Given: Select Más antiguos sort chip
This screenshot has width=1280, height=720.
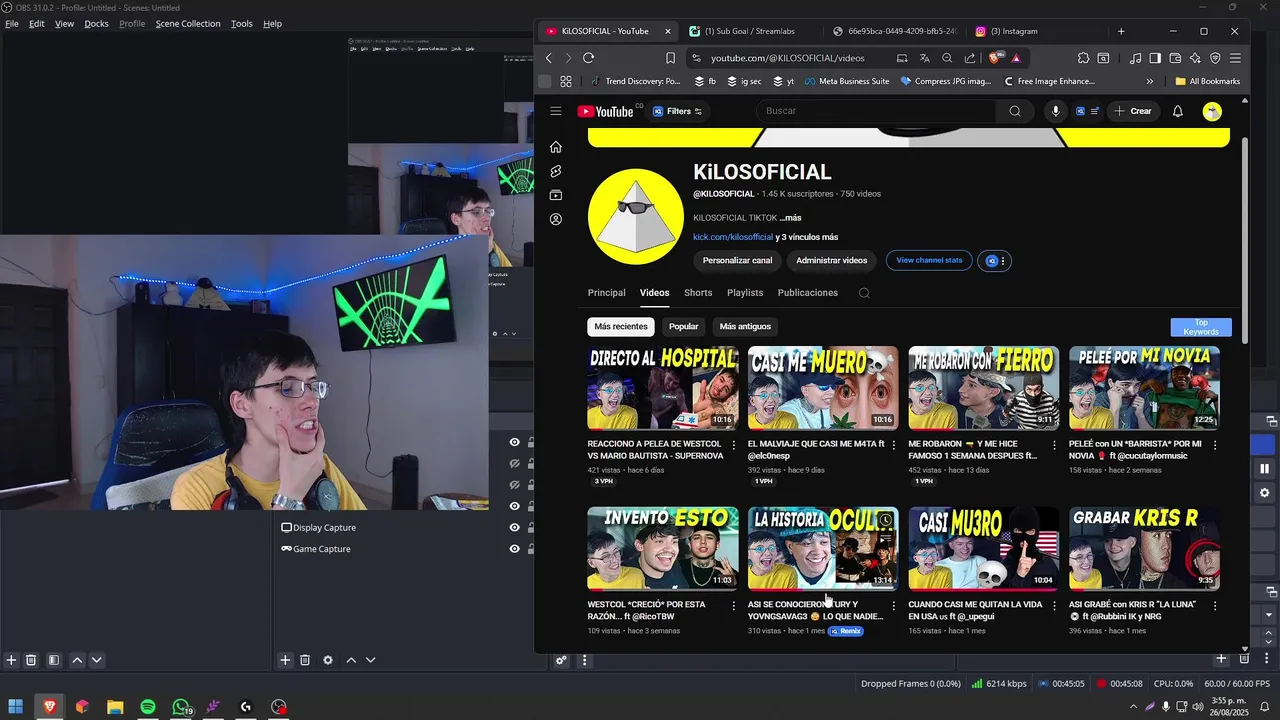Looking at the screenshot, I should click(x=745, y=326).
